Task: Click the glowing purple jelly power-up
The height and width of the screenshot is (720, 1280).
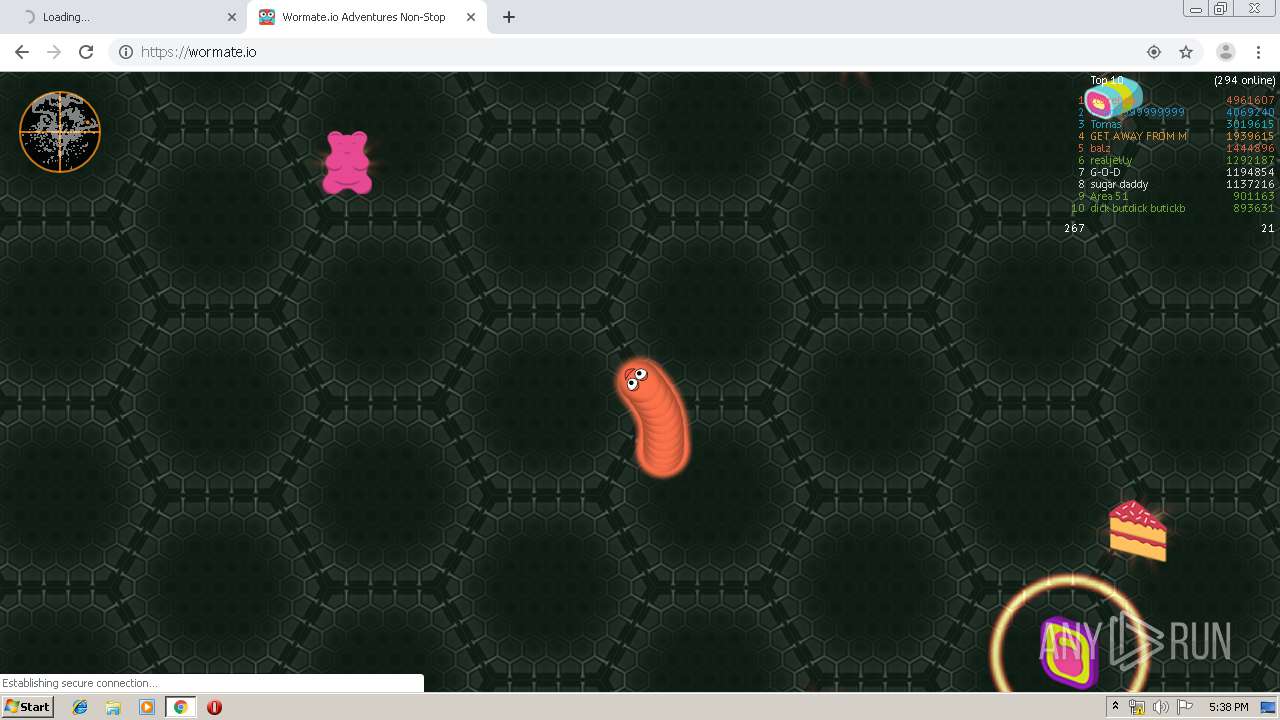Action: pyautogui.click(x=1068, y=651)
